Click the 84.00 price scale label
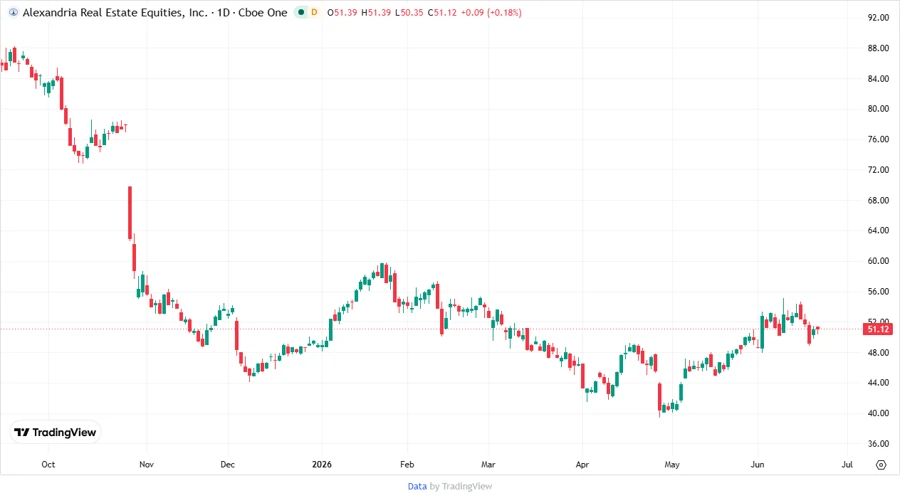The width and height of the screenshot is (900, 498). tap(878, 79)
